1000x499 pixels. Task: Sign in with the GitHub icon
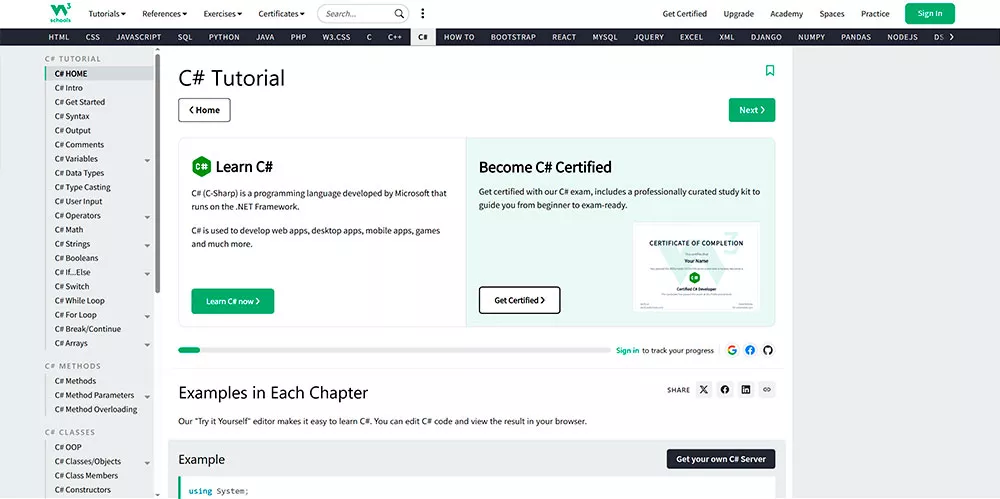click(x=768, y=350)
